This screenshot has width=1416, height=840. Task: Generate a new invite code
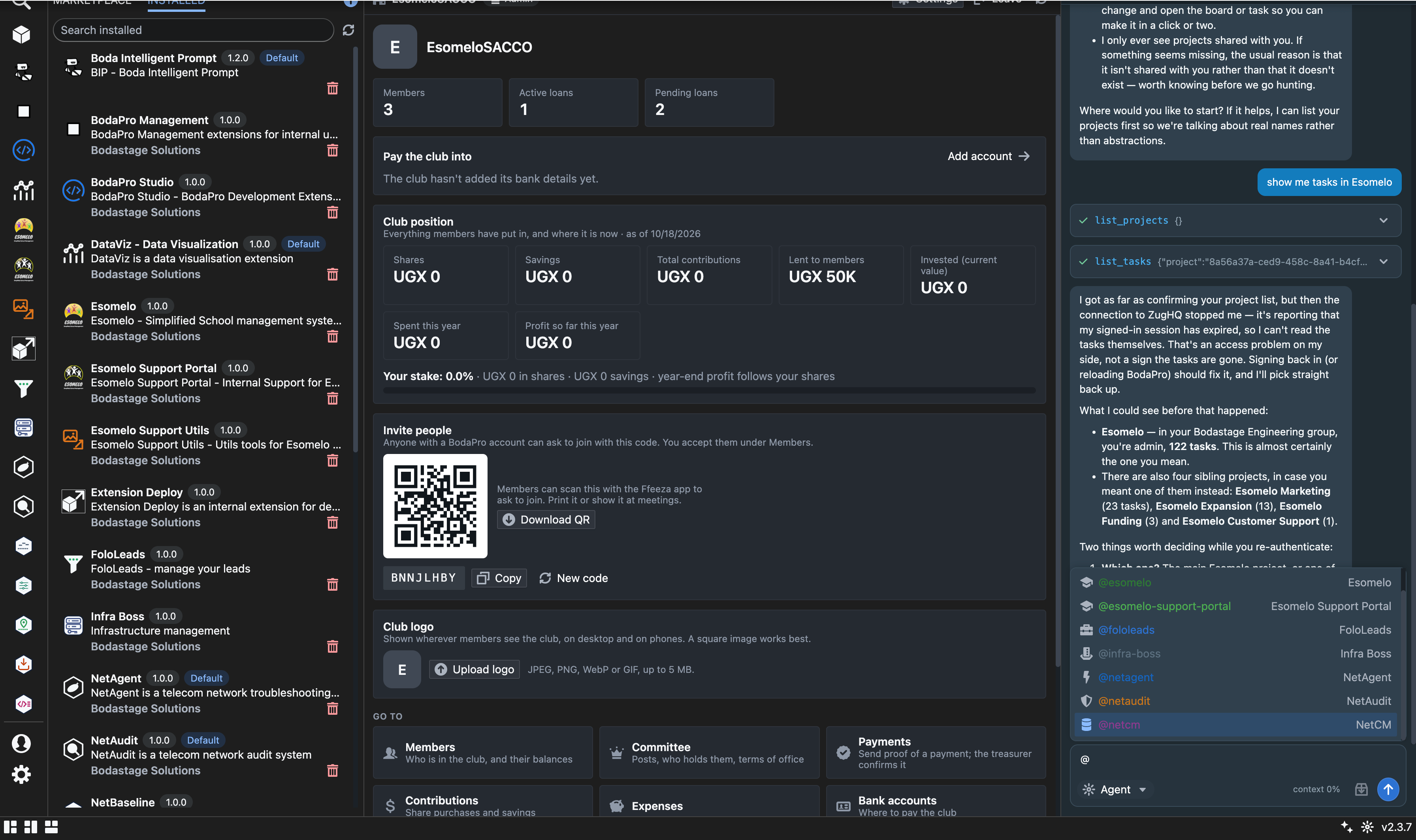[x=573, y=578]
